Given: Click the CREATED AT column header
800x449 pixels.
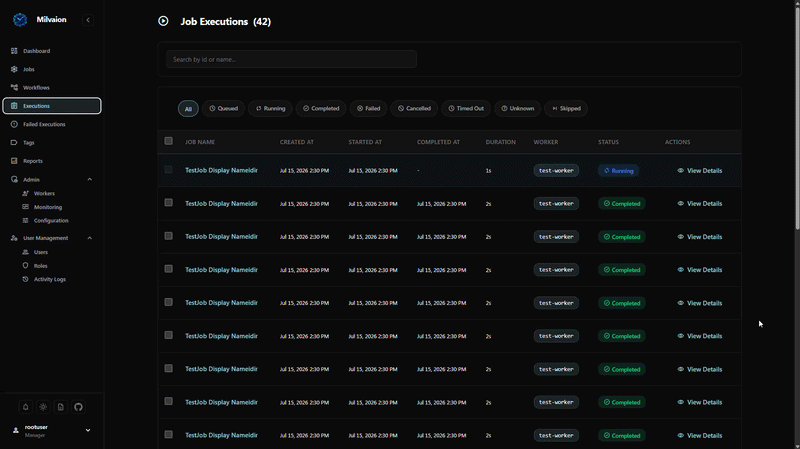Looking at the screenshot, I should click(x=297, y=142).
